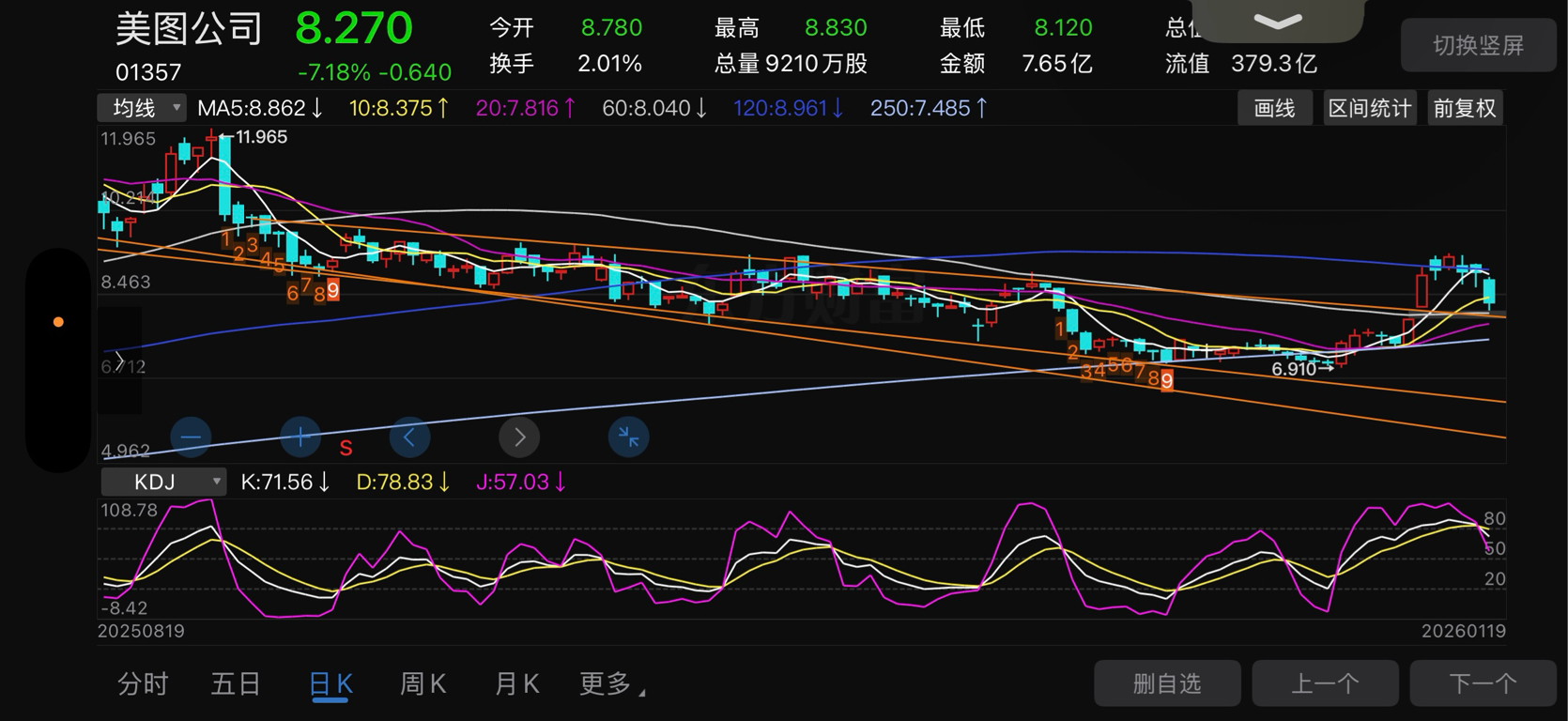1568x721 pixels.
Task: Open the 均线 indicator dropdown
Action: [142, 108]
